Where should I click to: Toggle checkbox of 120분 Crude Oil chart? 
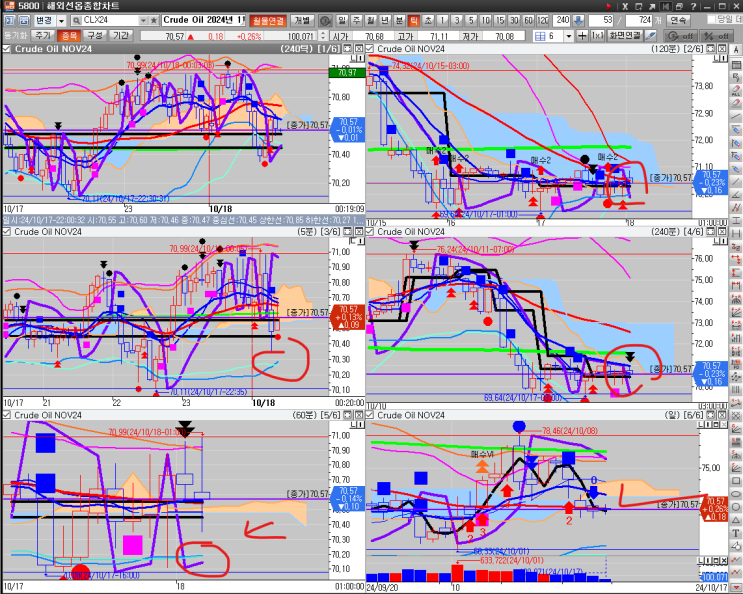(x=370, y=49)
